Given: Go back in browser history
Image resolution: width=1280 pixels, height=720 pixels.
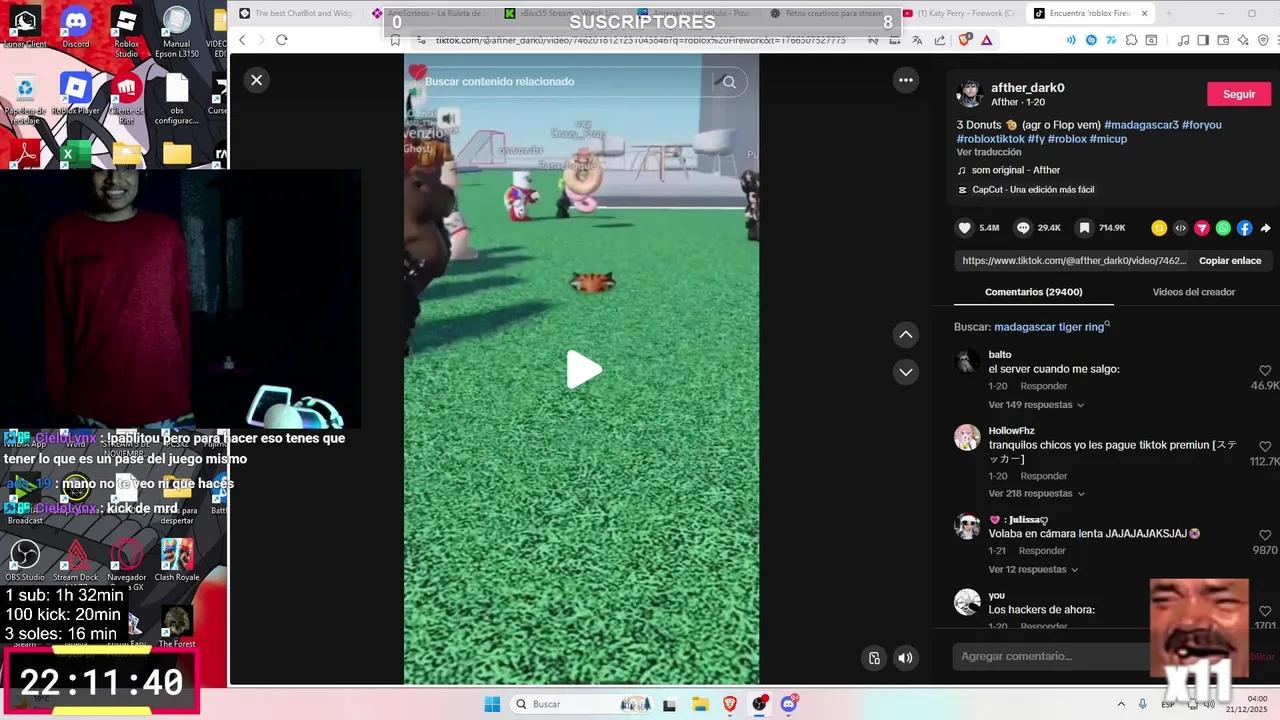Looking at the screenshot, I should coord(242,40).
